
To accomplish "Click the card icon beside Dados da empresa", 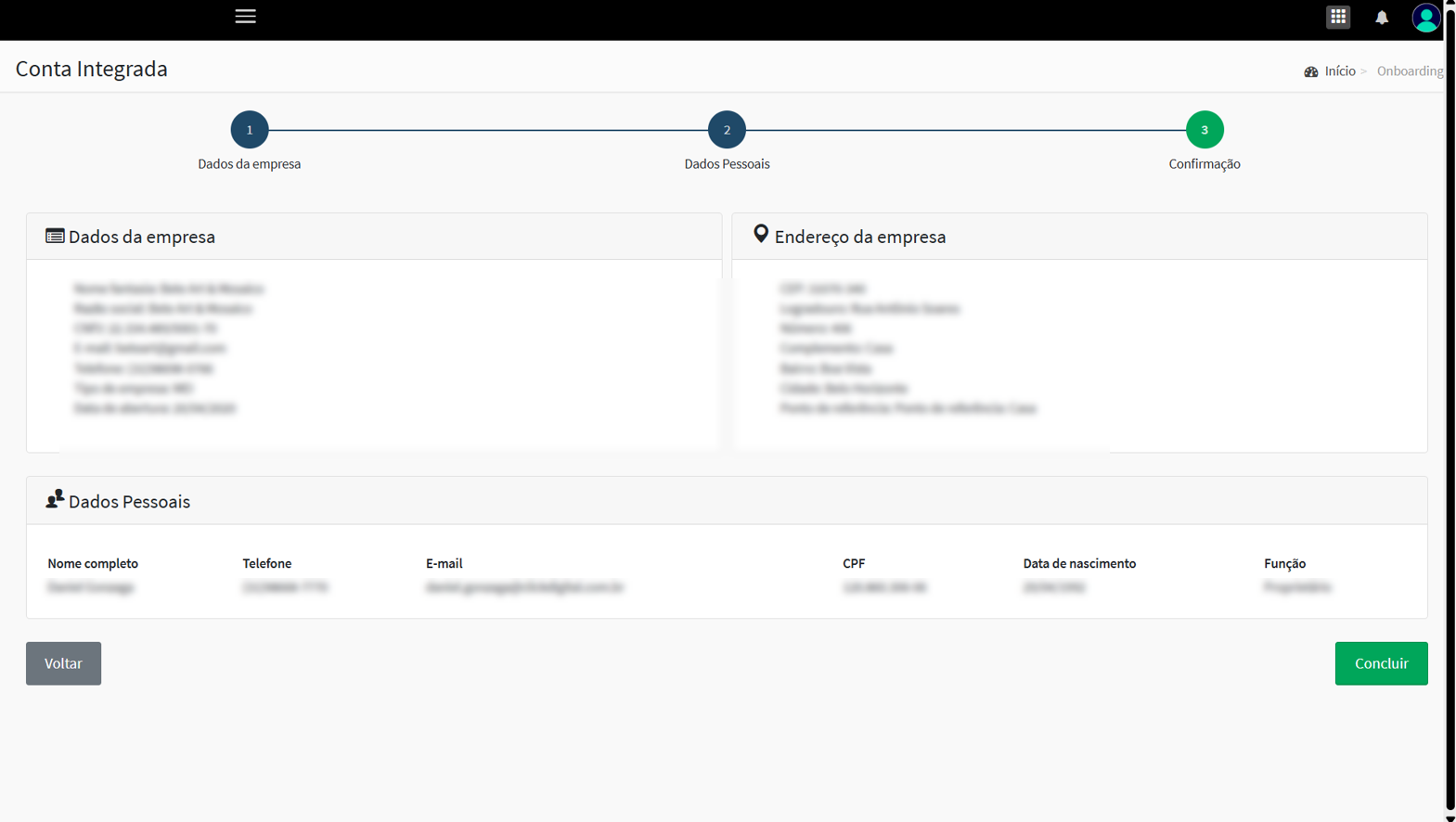I will [x=55, y=236].
